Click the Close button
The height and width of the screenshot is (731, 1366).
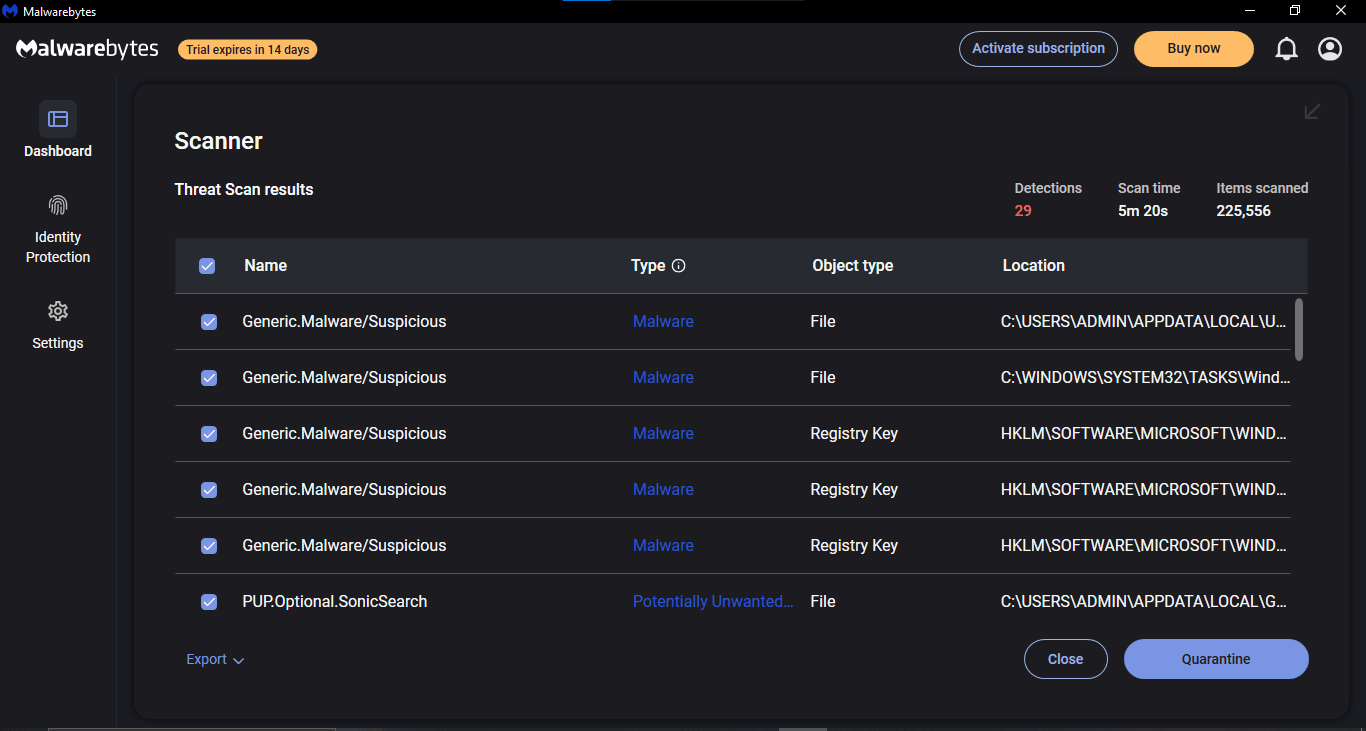coord(1066,659)
